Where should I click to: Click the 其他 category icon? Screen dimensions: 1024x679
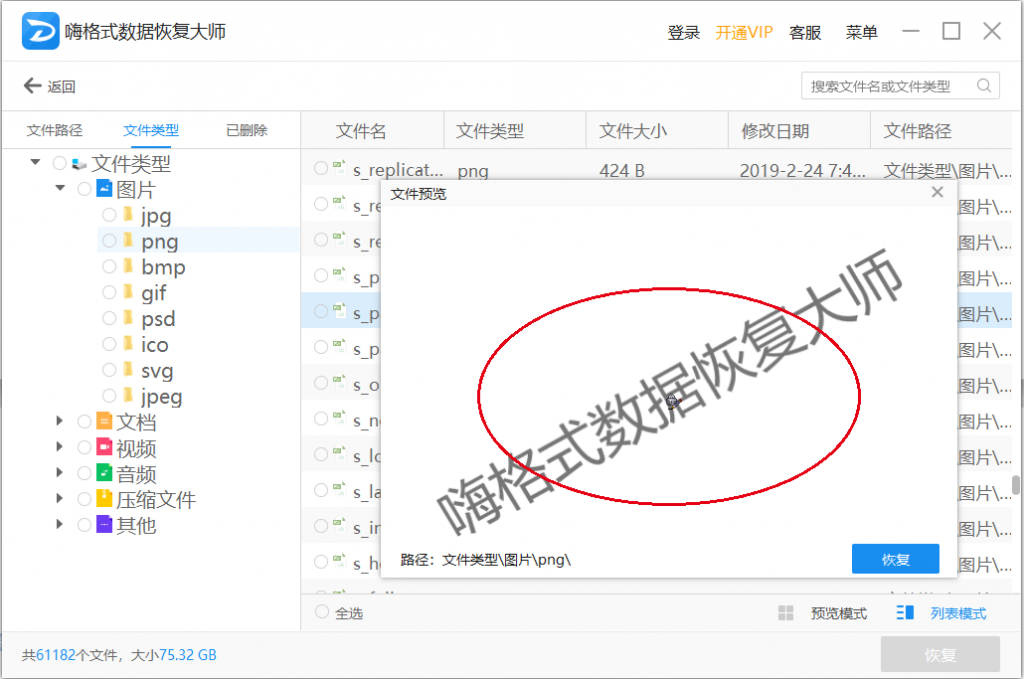point(104,524)
